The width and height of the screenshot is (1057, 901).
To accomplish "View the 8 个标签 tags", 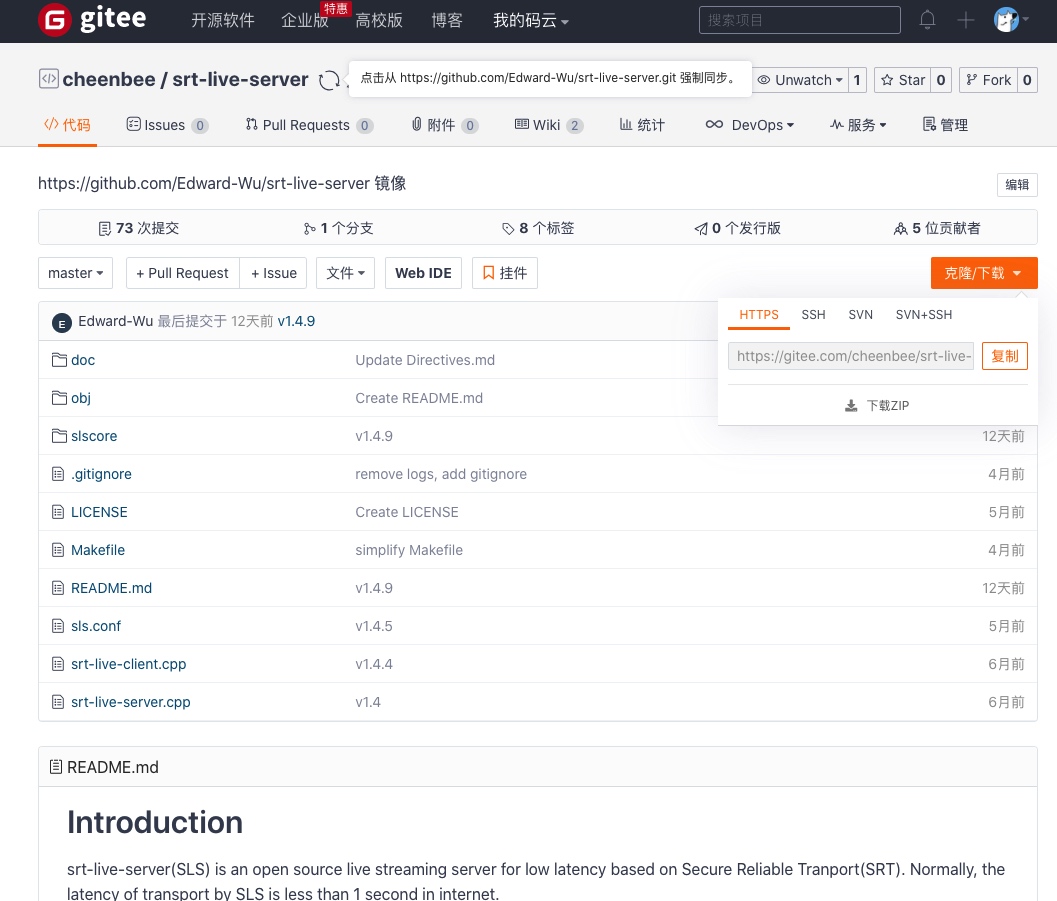I will [x=537, y=228].
